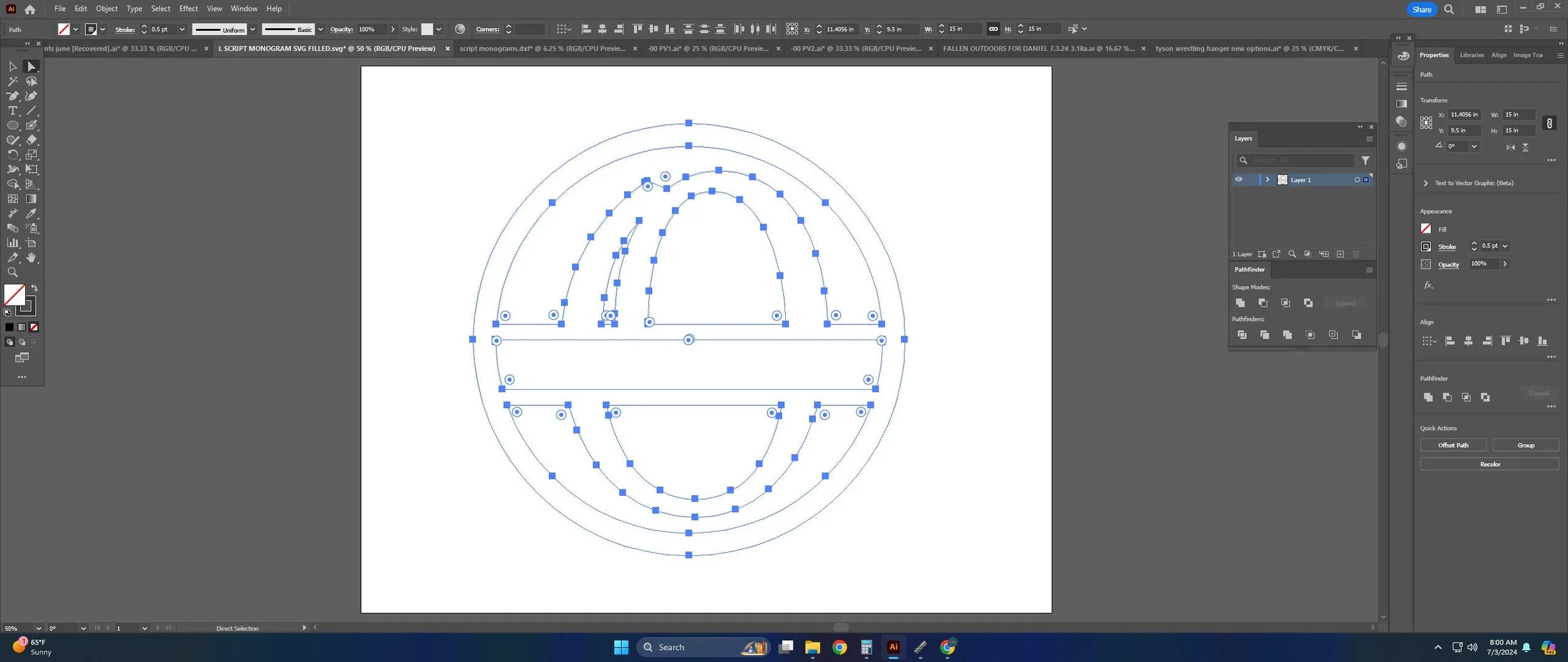Open Adobe Illustrator from the taskbar
The height and width of the screenshot is (662, 1568).
point(893,647)
